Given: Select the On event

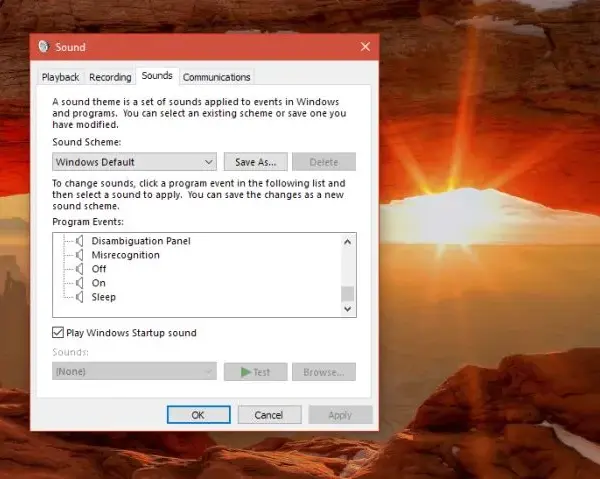Looking at the screenshot, I should point(98,283).
